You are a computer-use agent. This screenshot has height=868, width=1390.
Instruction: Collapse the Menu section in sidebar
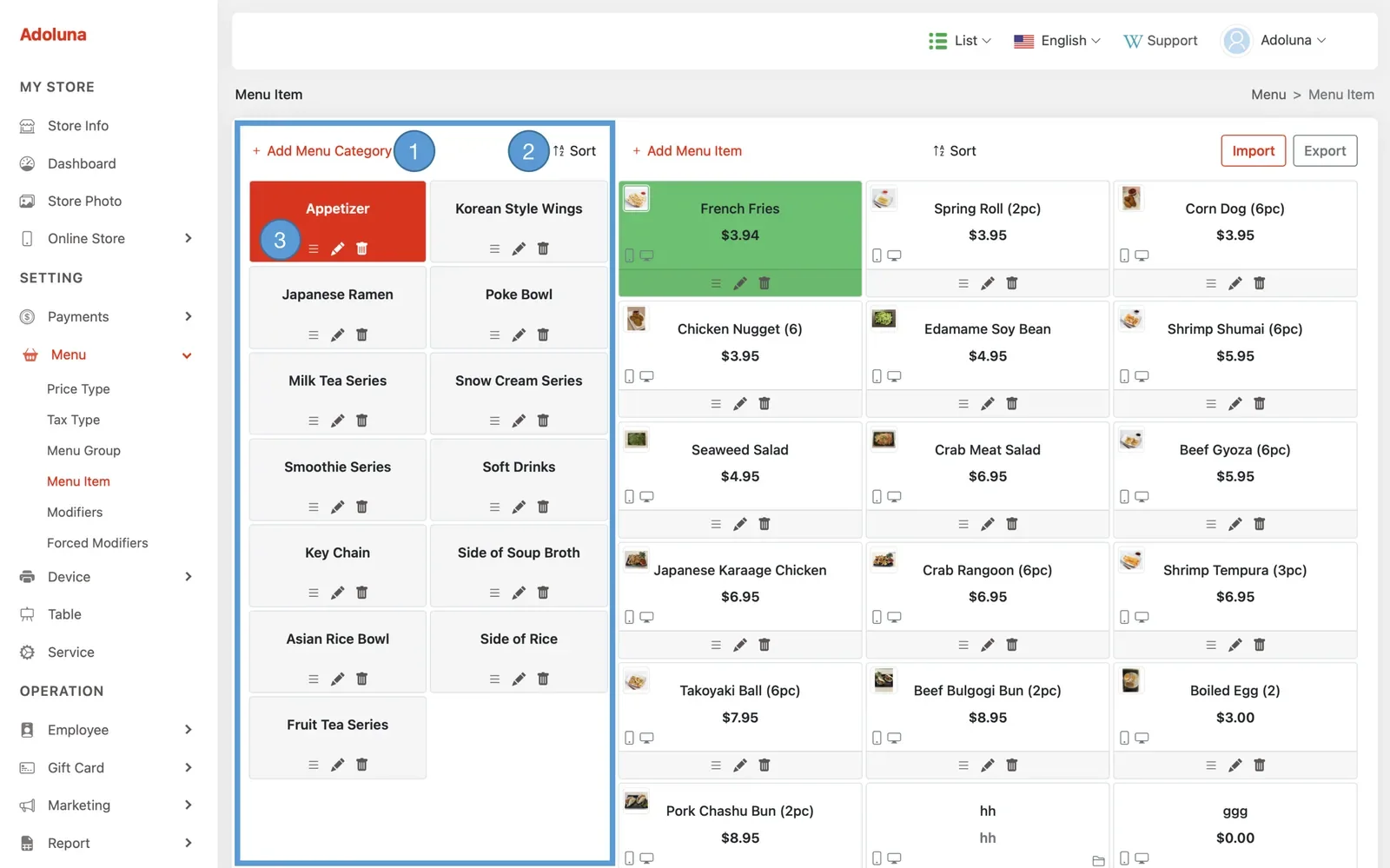[187, 355]
